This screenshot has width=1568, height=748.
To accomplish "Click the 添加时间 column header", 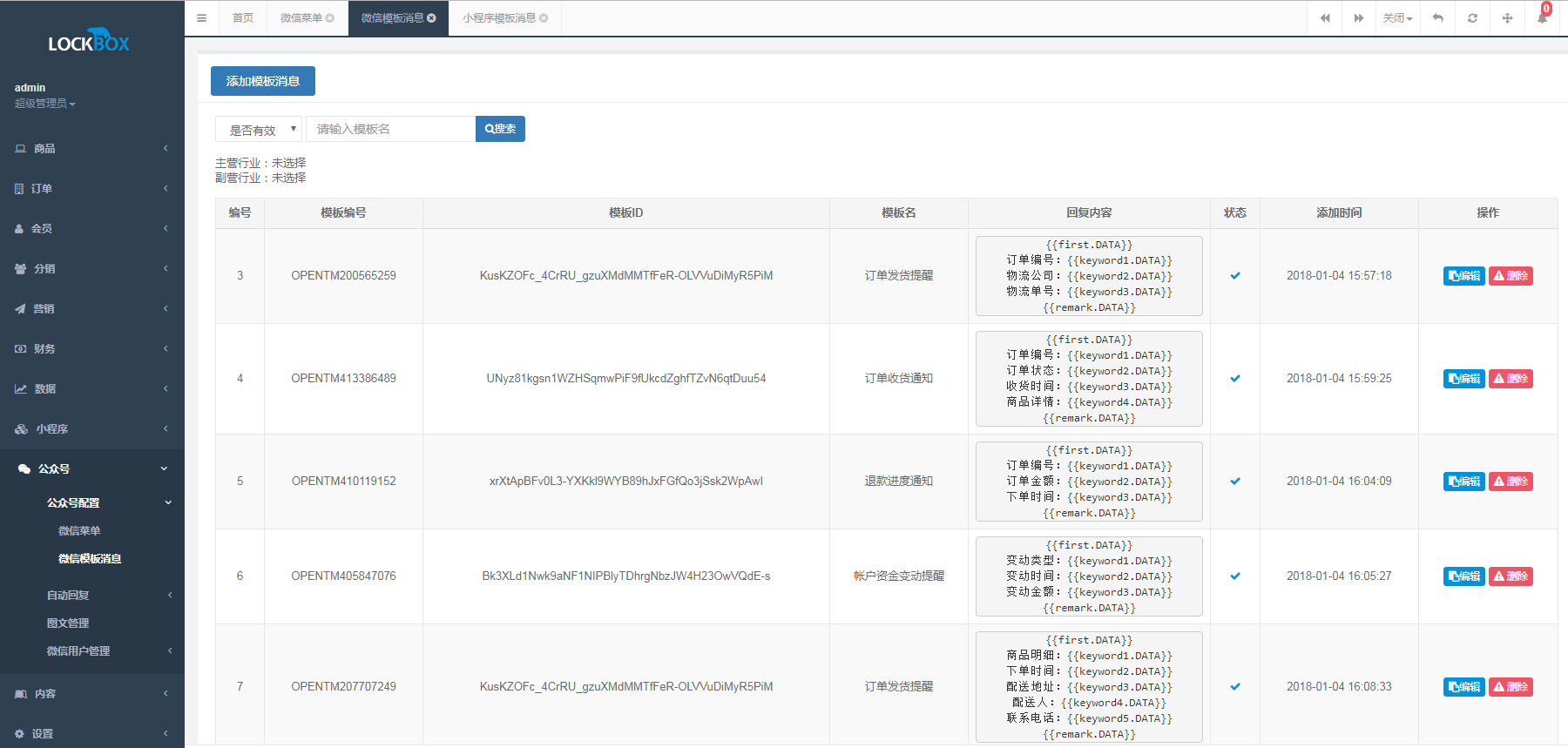I will coord(1339,213).
